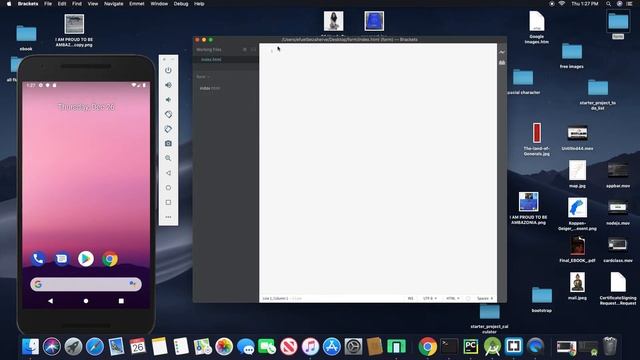Viewport: 640px width, 360px height.
Task: Click the emulator toolbar home circle
Action: (168, 188)
